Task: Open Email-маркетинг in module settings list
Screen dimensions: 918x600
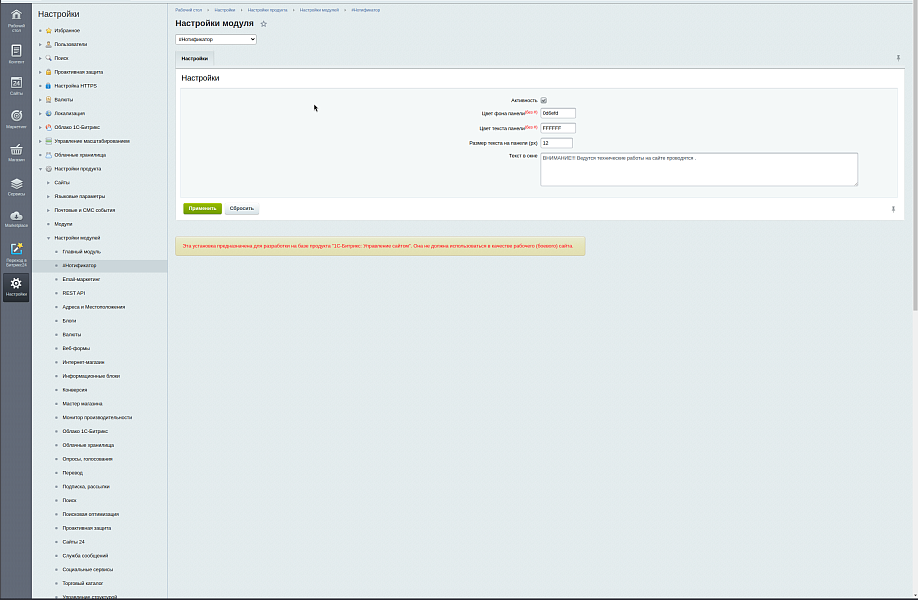Action: (x=81, y=279)
